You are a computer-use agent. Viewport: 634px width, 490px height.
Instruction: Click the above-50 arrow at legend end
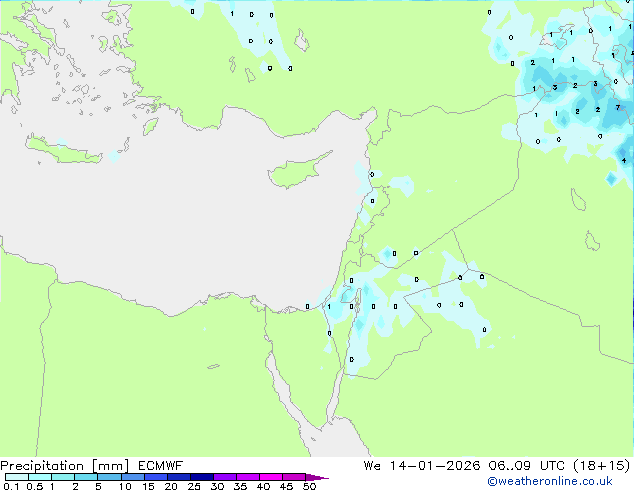pyautogui.click(x=317, y=477)
